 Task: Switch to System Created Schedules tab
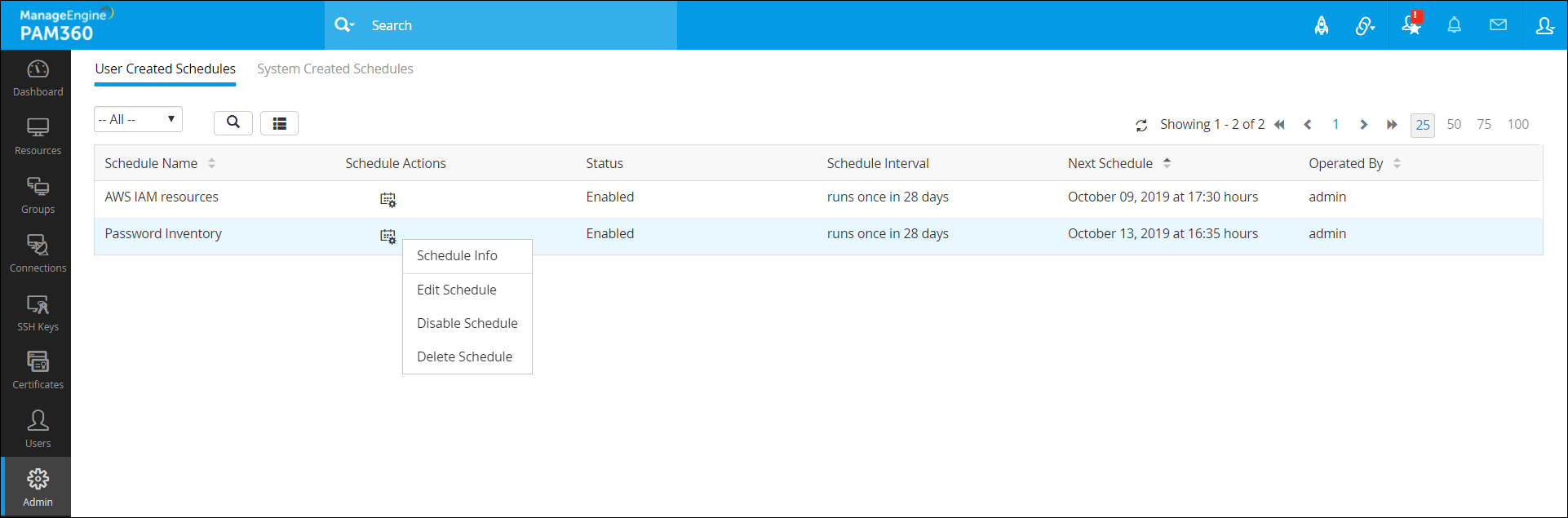coord(334,69)
